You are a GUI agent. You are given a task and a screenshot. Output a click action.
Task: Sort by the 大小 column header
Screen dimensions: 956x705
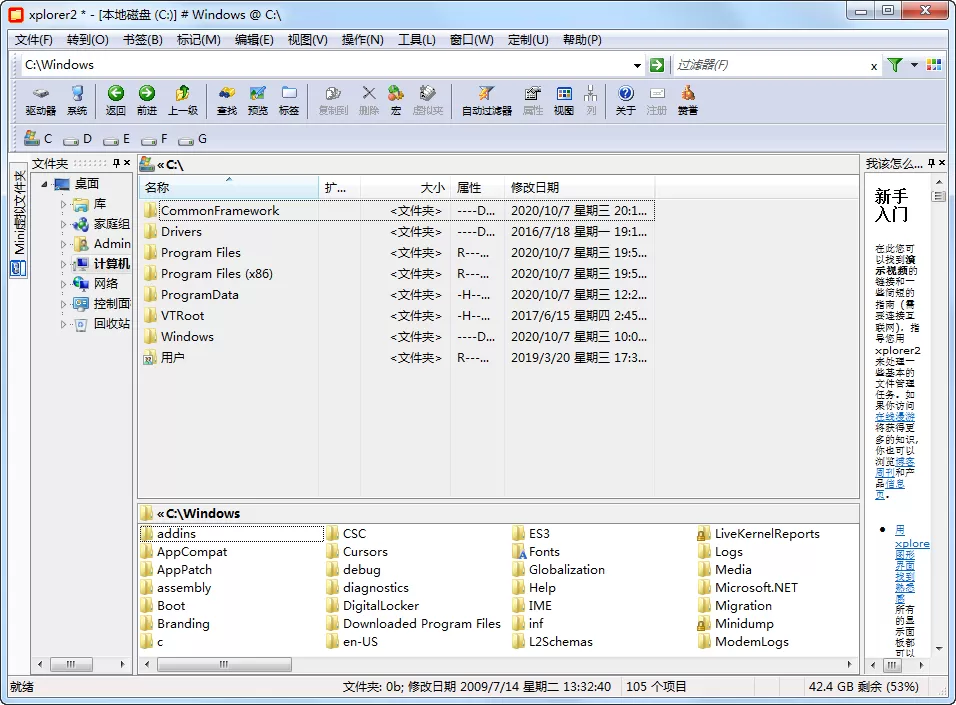[x=405, y=187]
